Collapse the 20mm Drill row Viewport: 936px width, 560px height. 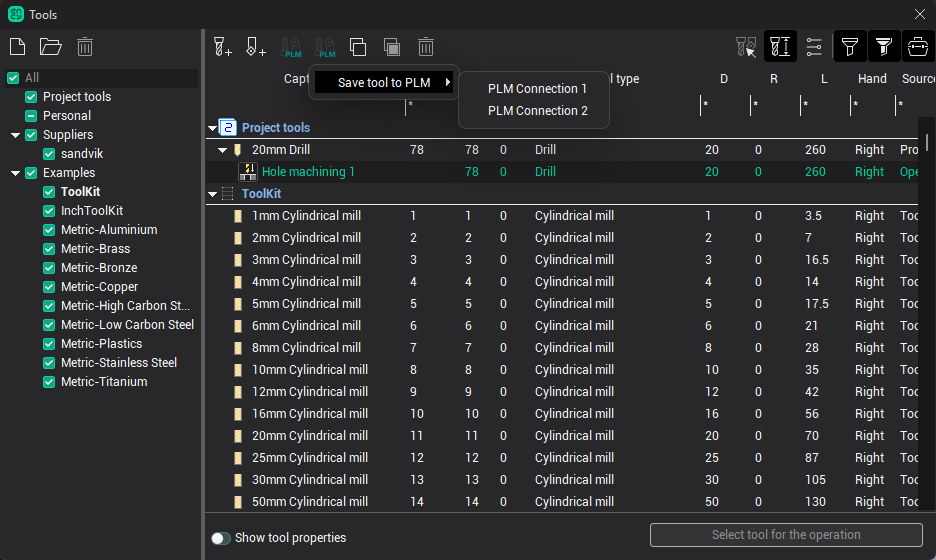[223, 150]
